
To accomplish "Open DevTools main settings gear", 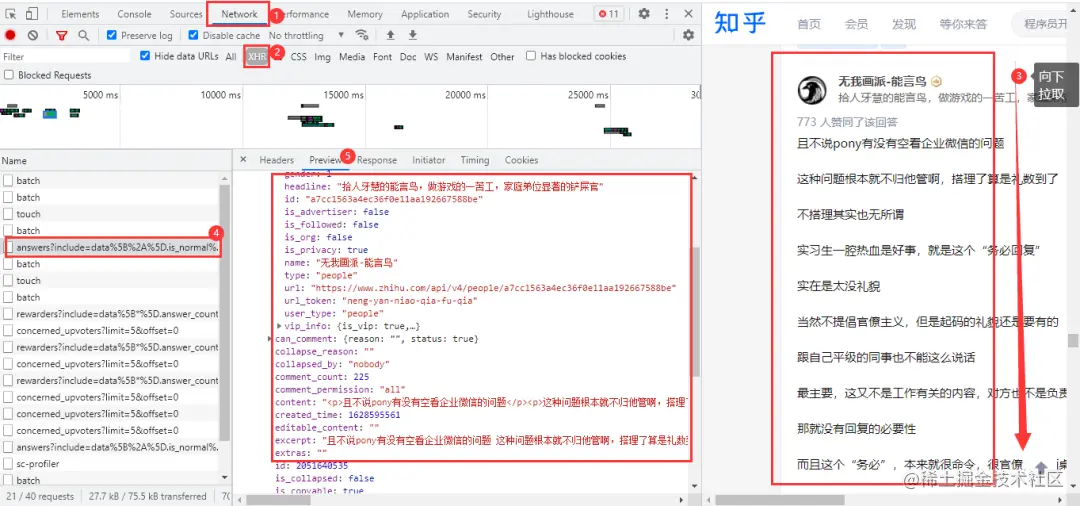I will pos(644,14).
